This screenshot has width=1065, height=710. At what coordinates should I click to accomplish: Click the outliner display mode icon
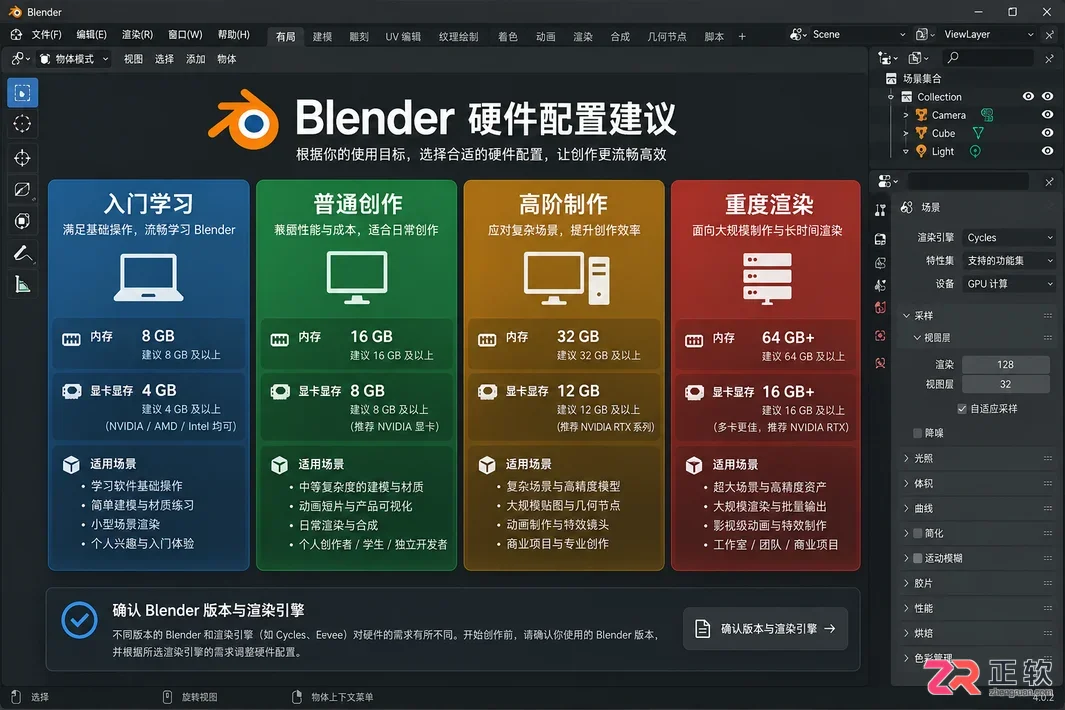[918, 58]
